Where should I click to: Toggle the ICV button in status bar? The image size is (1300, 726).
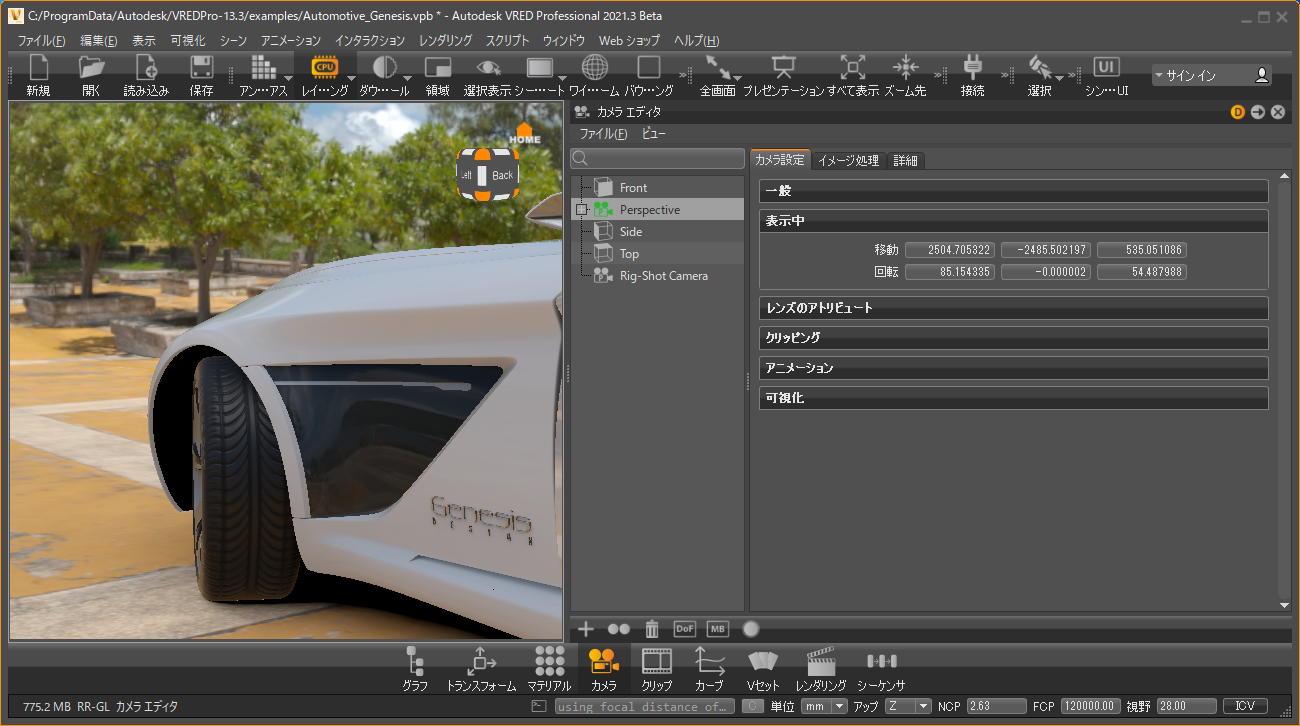click(x=1245, y=706)
